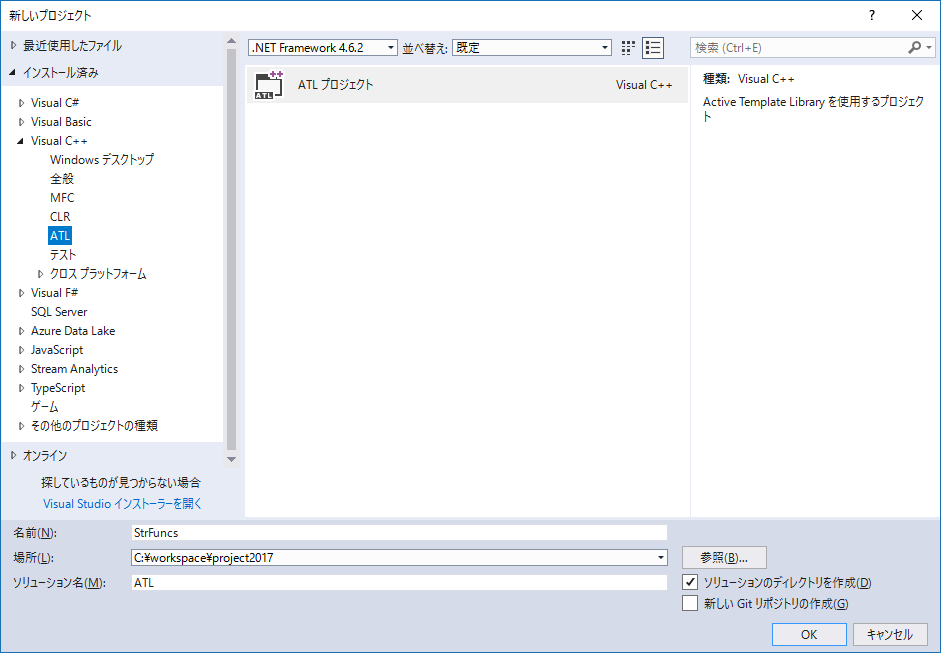Viewport: 941px width, 653px height.
Task: Expand the オンライン section
Action: [x=14, y=455]
